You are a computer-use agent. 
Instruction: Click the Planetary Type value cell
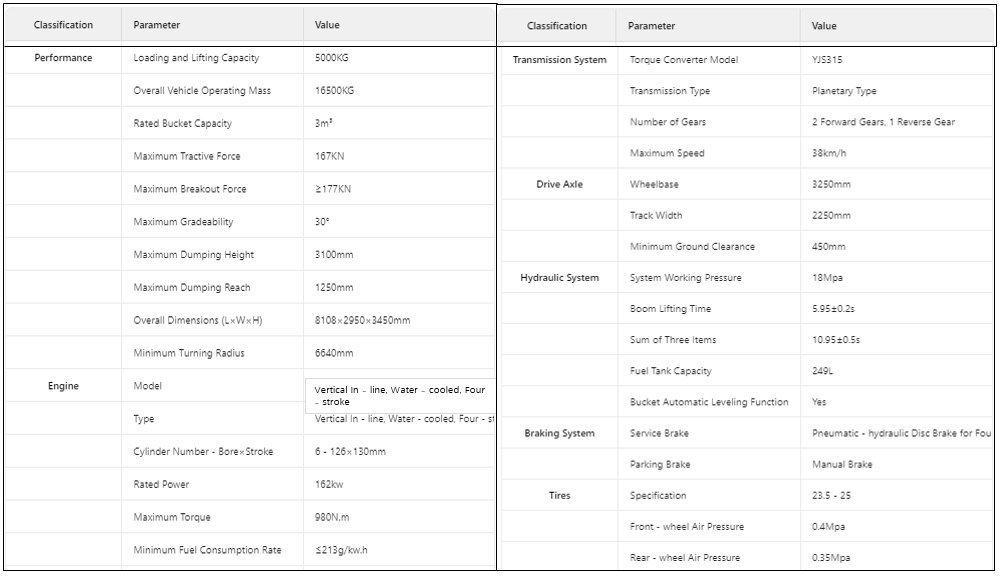pyautogui.click(x=844, y=91)
